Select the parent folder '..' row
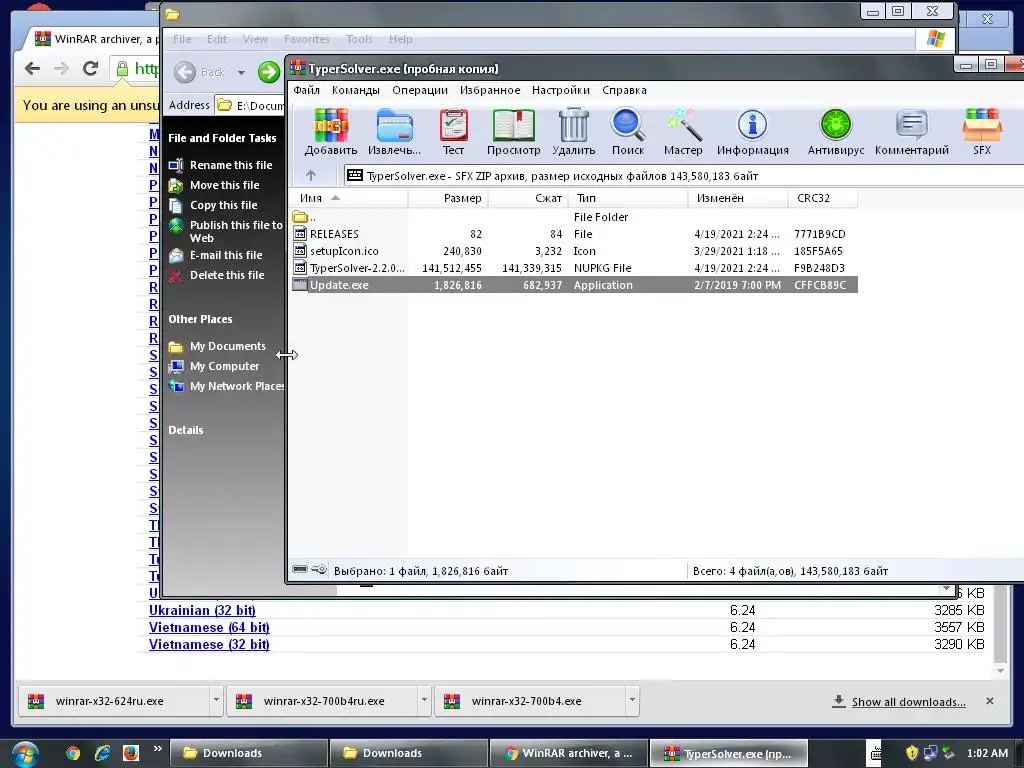The image size is (1024, 768). pos(574,217)
